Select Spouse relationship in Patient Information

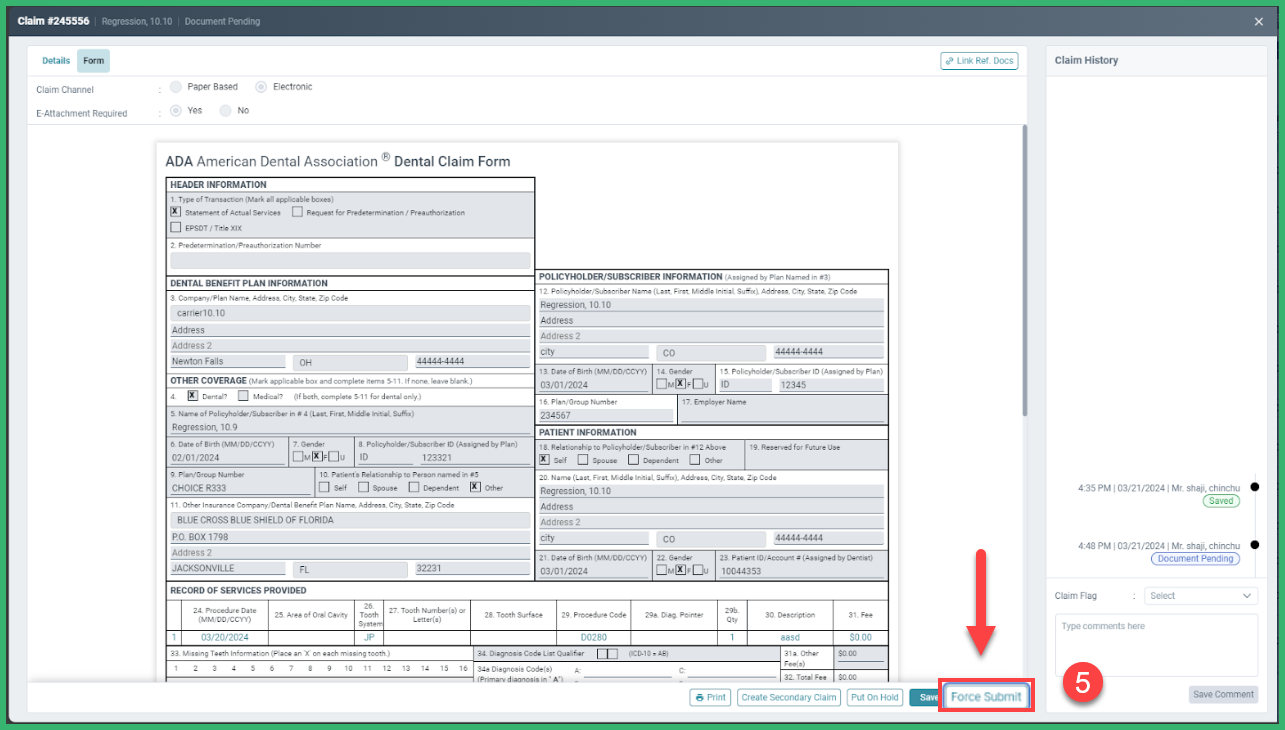(582, 458)
